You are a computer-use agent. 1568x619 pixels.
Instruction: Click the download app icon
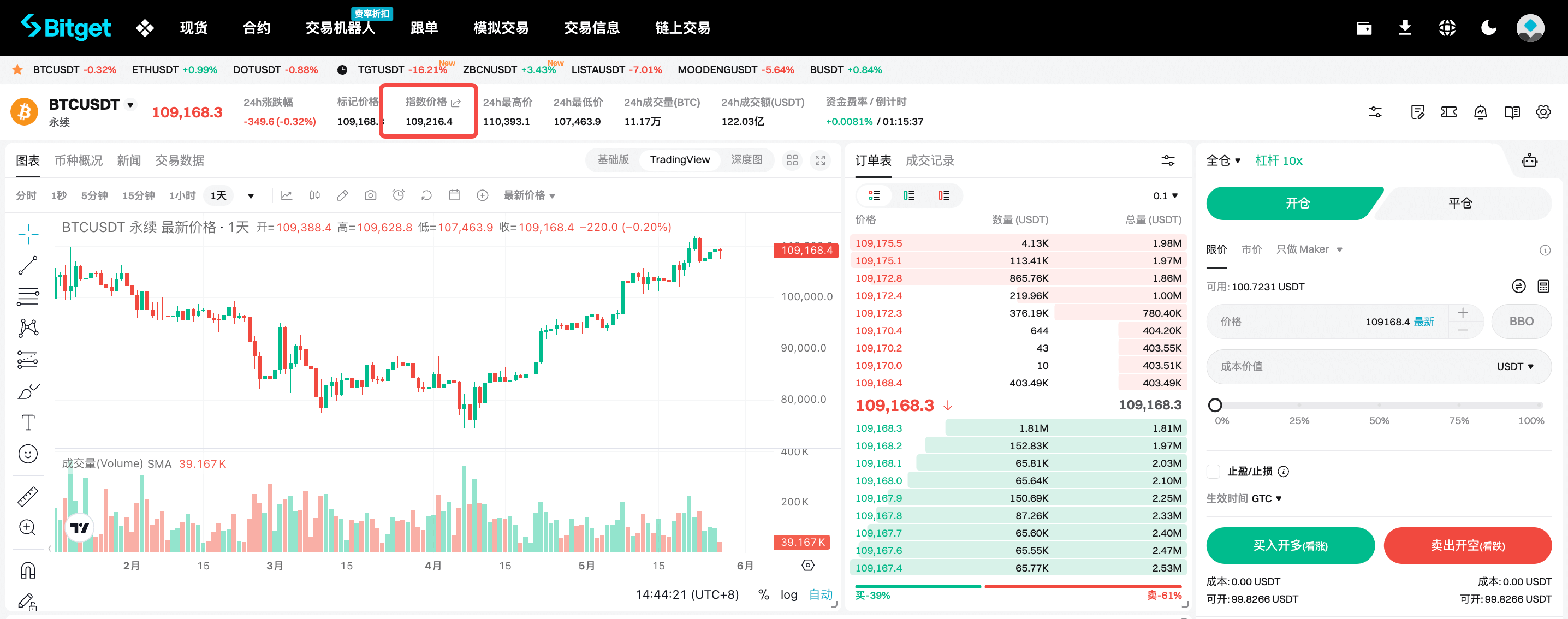tap(1405, 27)
